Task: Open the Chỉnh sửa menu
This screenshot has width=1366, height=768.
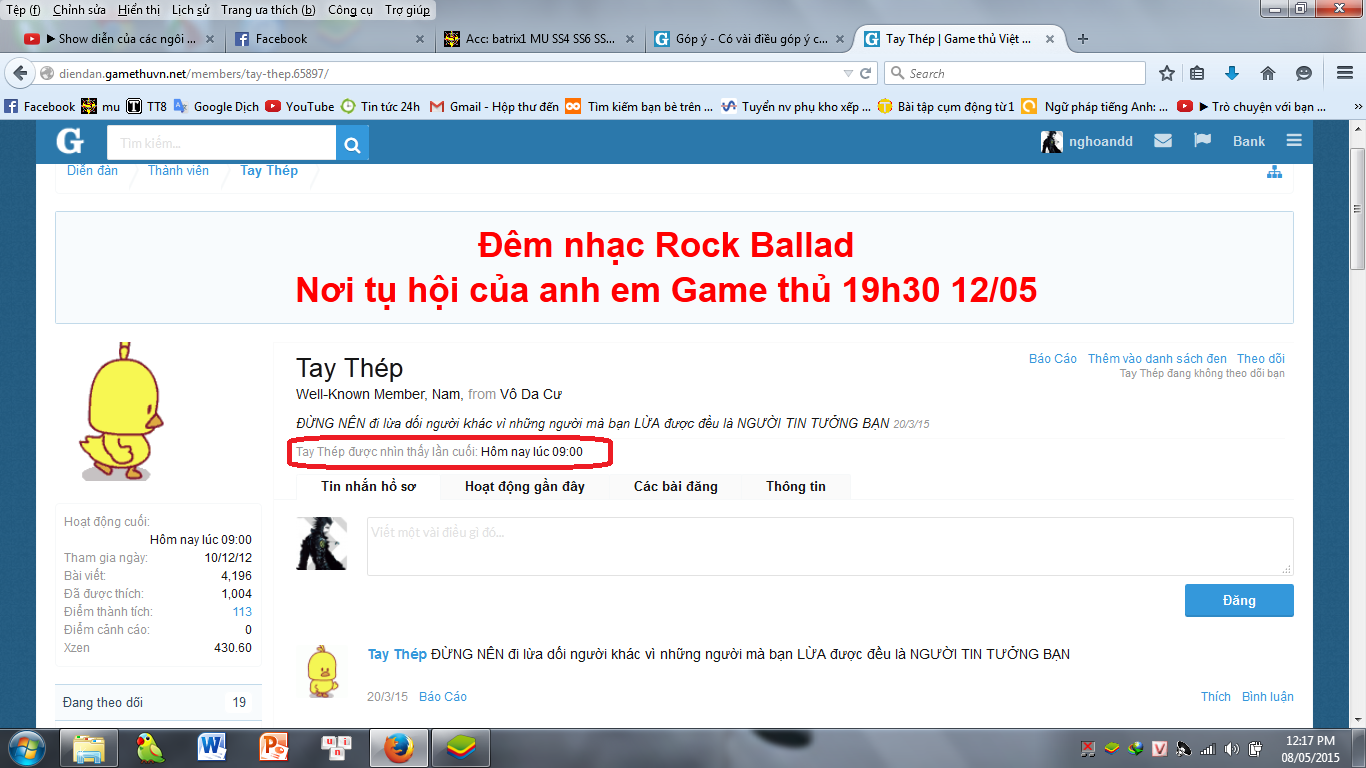Action: coord(80,10)
